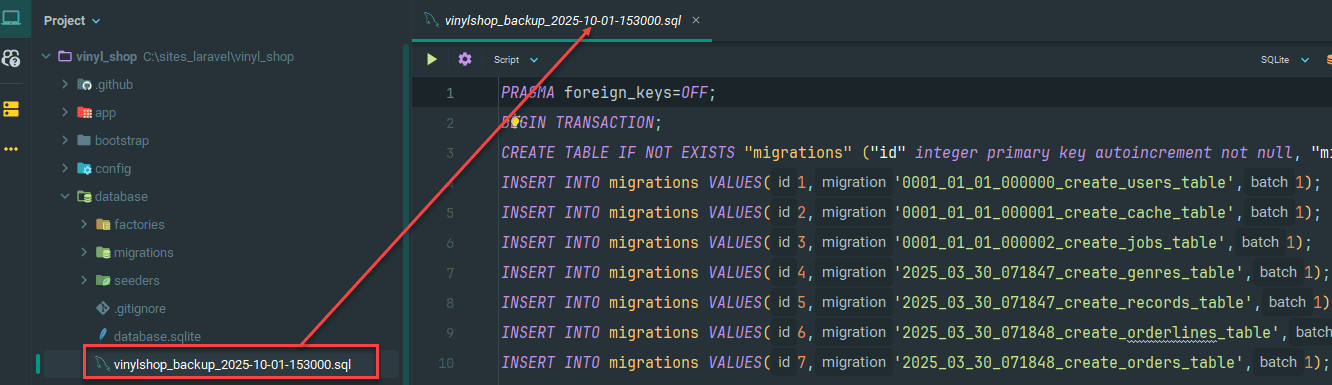
Task: Open the Copilot icon in left sidebar
Action: (x=12, y=58)
